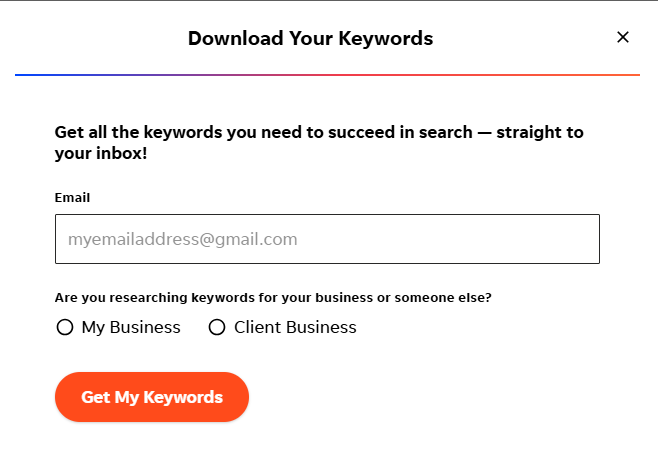Submit the form with the orange button
This screenshot has width=658, height=465.
coord(152,397)
